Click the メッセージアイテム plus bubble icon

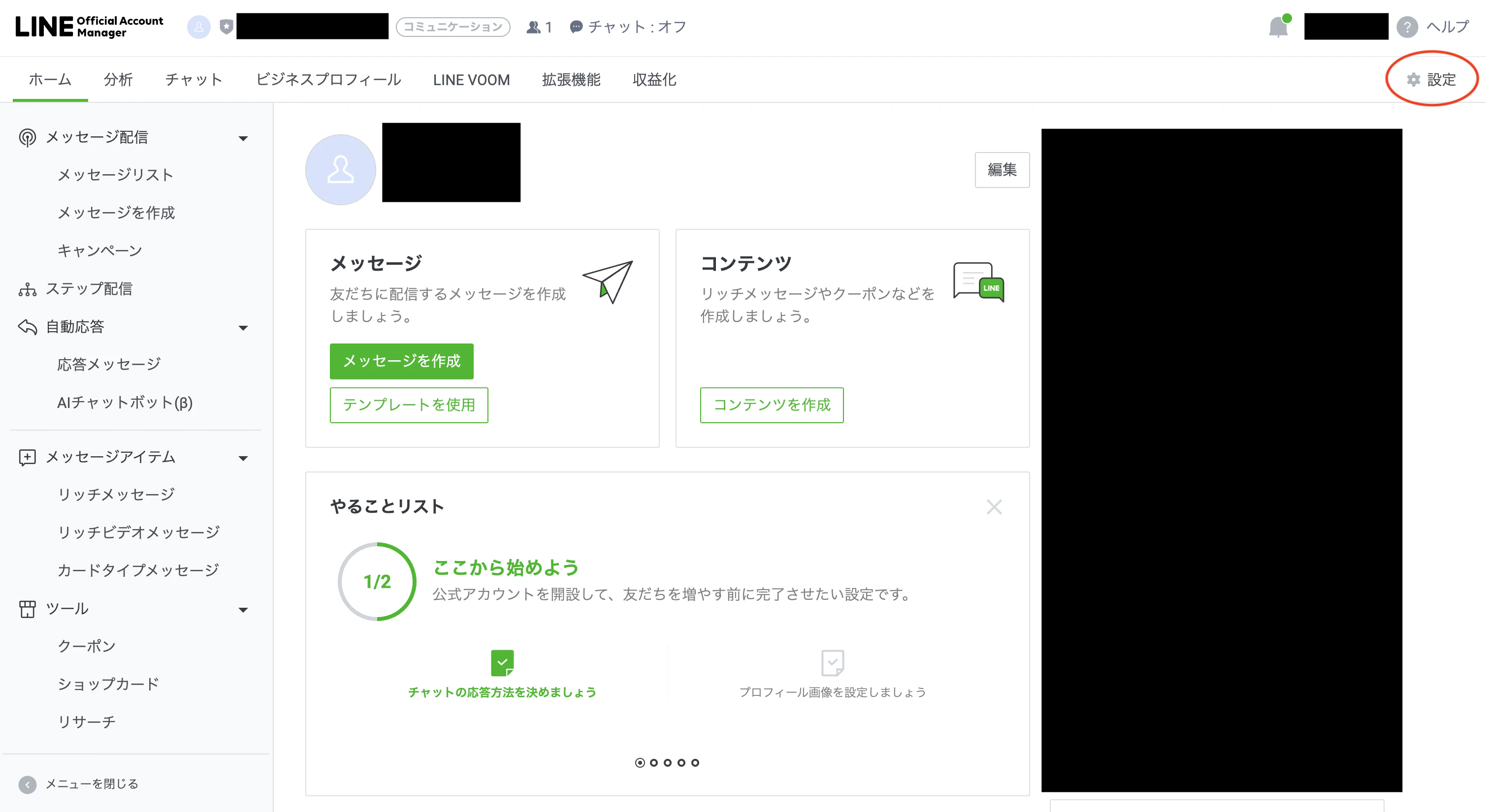coord(27,457)
